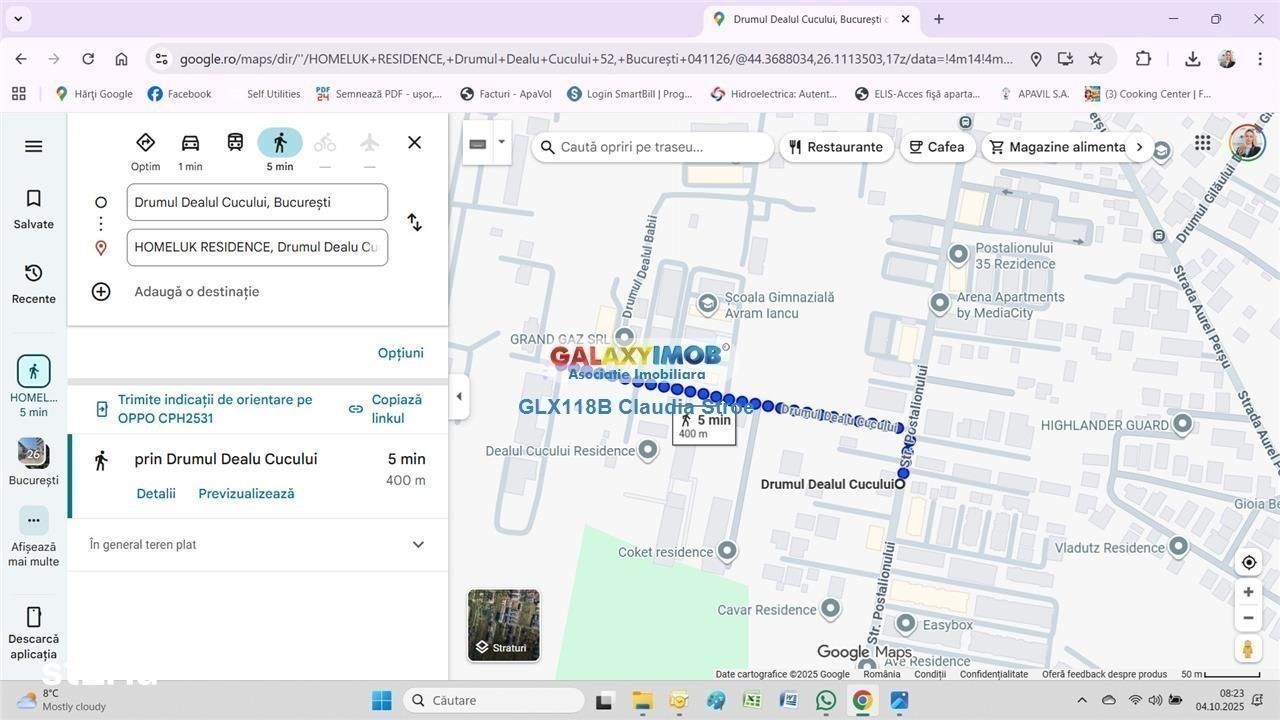The width and height of the screenshot is (1280, 720).
Task: Choose the Optim best travel mode
Action: 146,143
